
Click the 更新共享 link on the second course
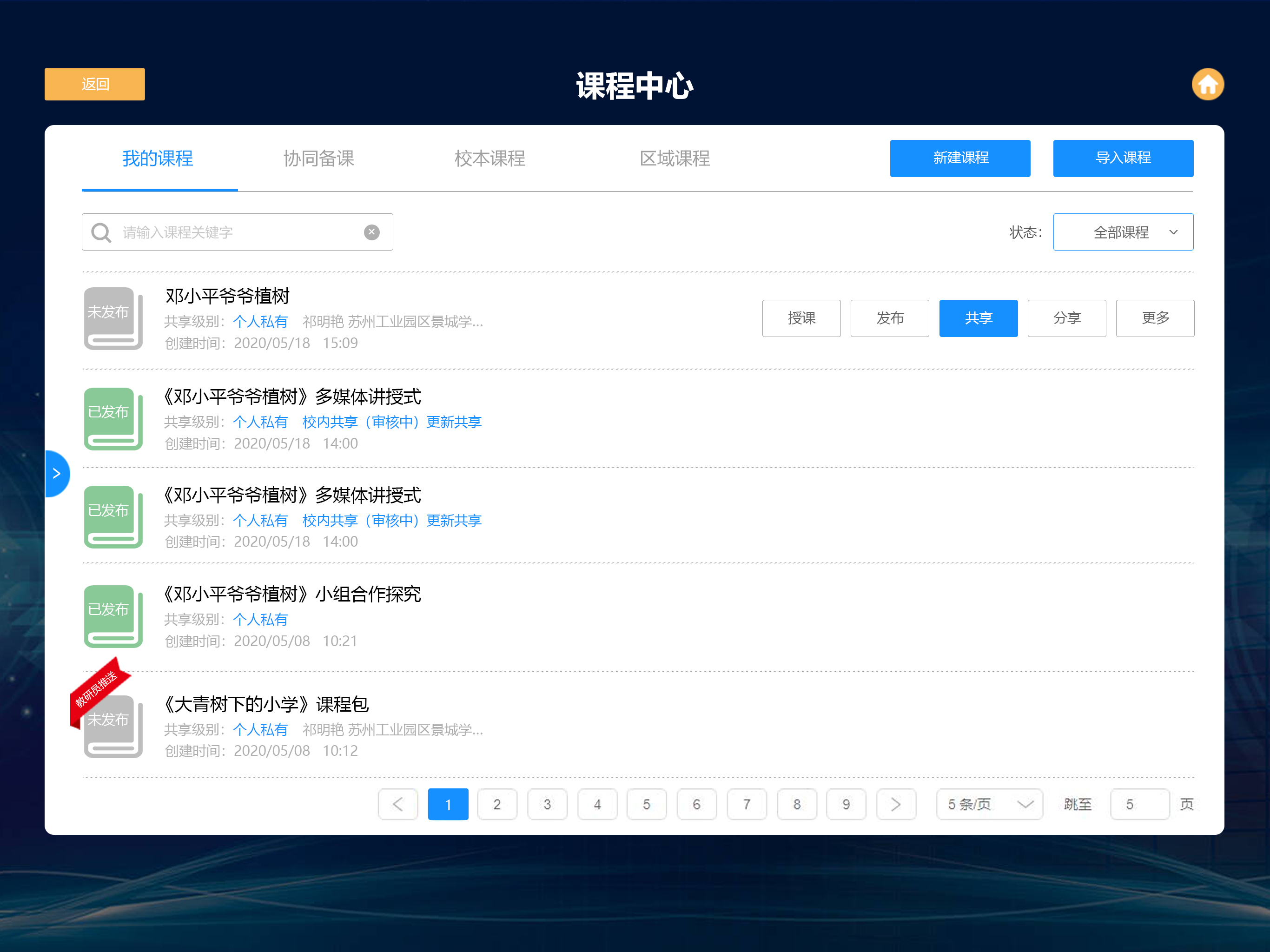click(454, 422)
